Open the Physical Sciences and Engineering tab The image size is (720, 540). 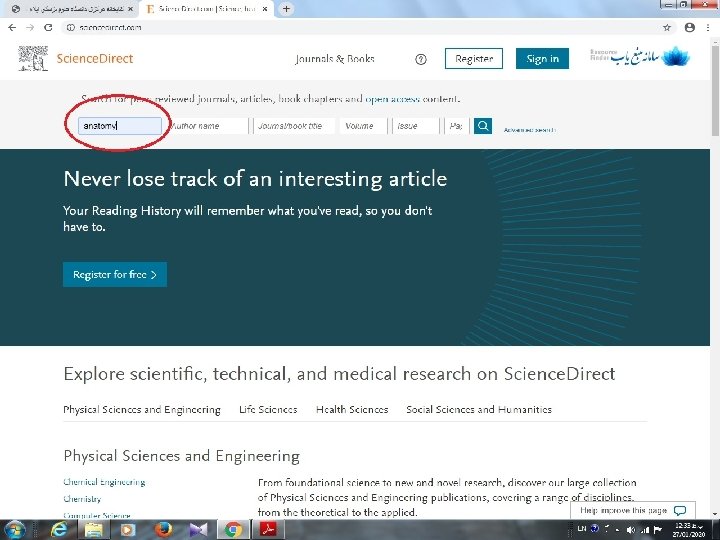(142, 410)
